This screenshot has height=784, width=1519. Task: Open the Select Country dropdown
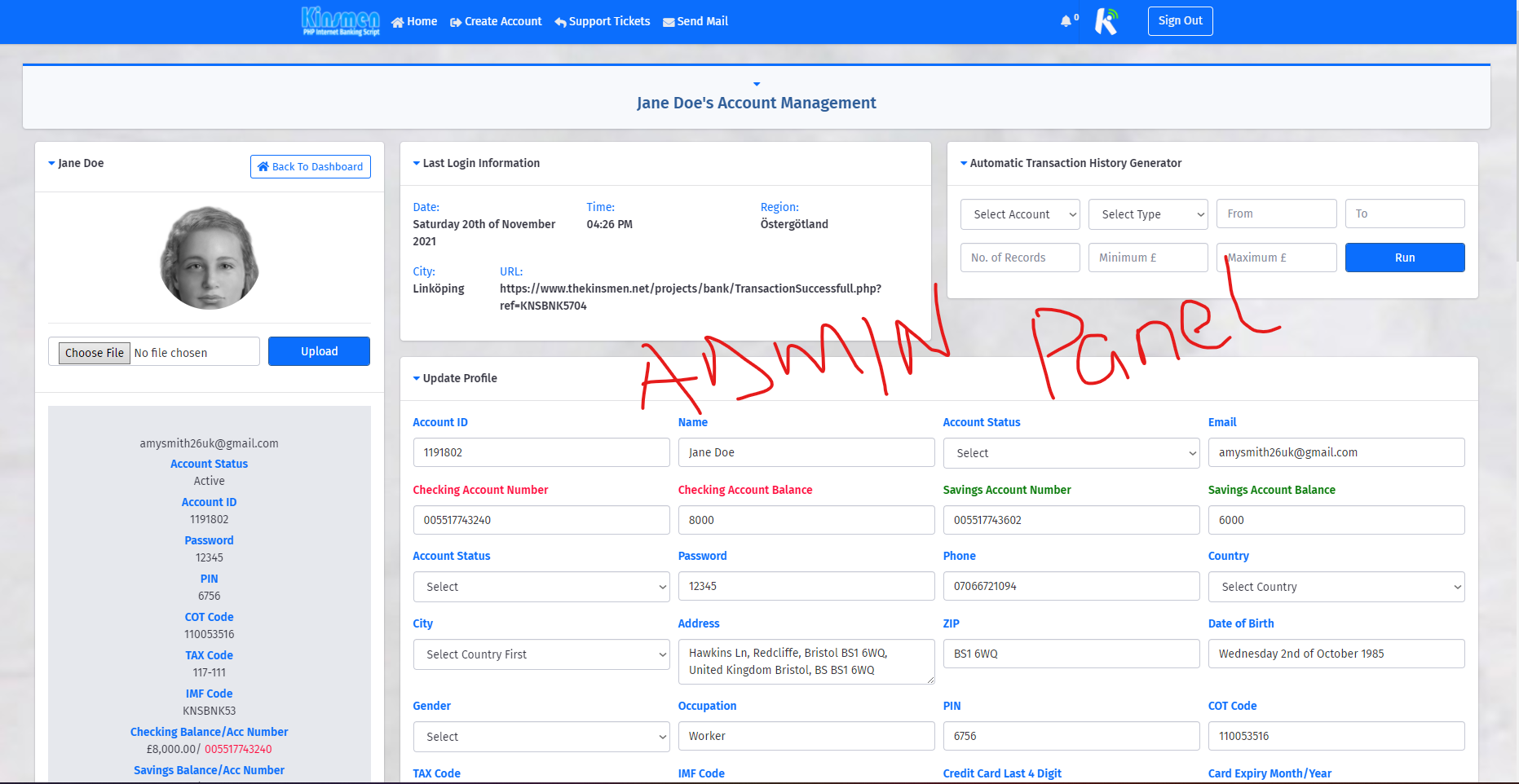1336,587
